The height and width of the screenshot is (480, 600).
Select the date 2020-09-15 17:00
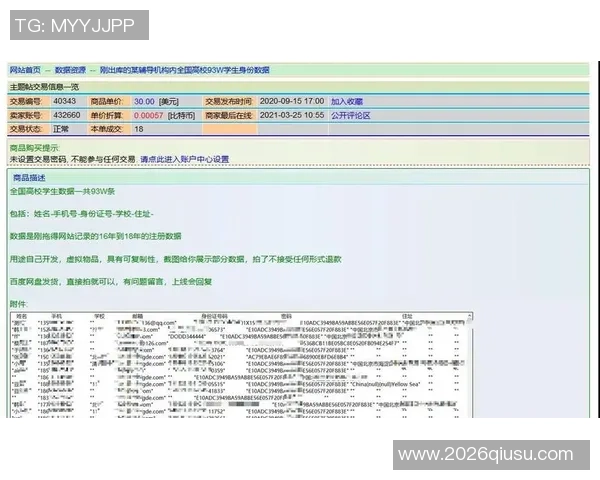point(292,101)
